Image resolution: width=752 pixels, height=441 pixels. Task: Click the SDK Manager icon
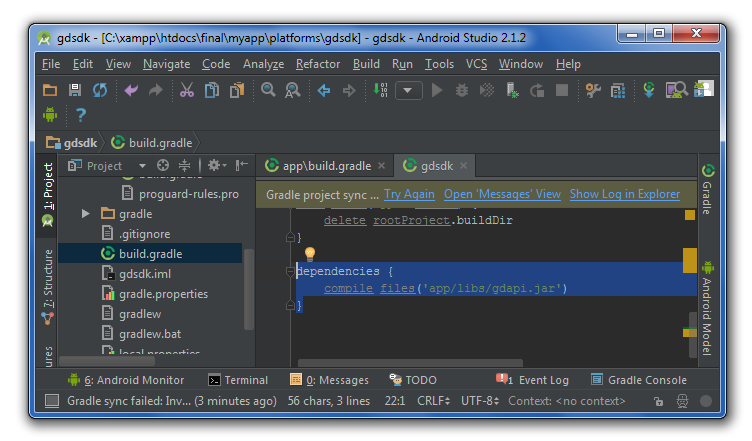[704, 89]
